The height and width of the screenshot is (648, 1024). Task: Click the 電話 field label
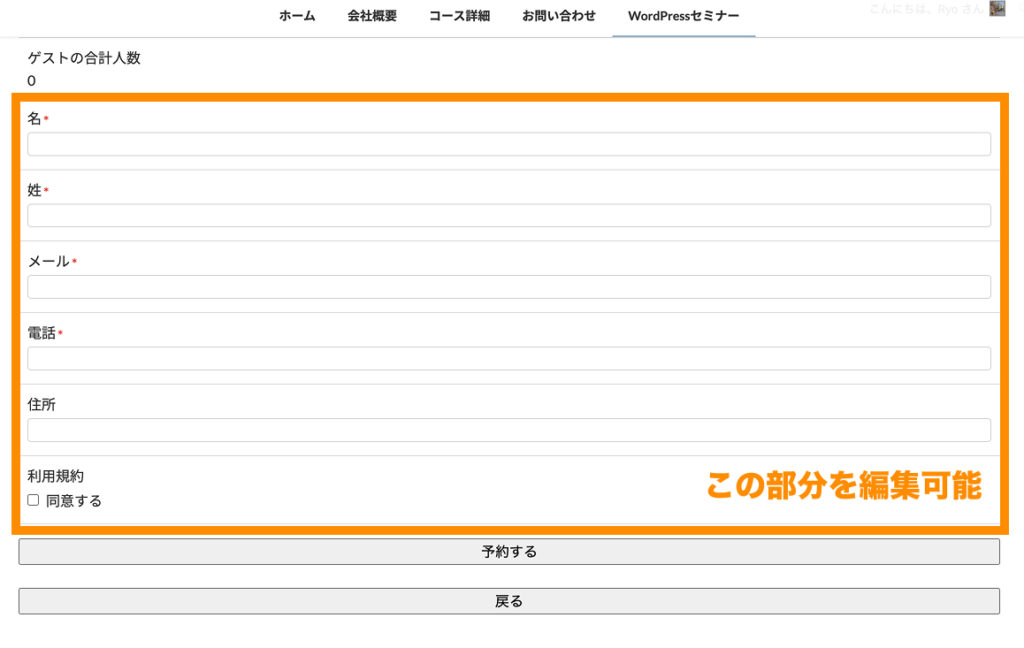(41, 333)
